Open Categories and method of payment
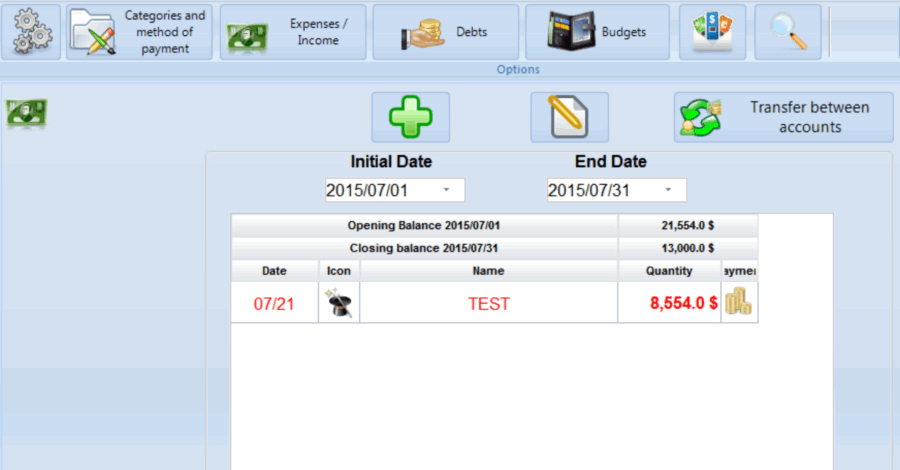900x470 pixels. coord(139,32)
